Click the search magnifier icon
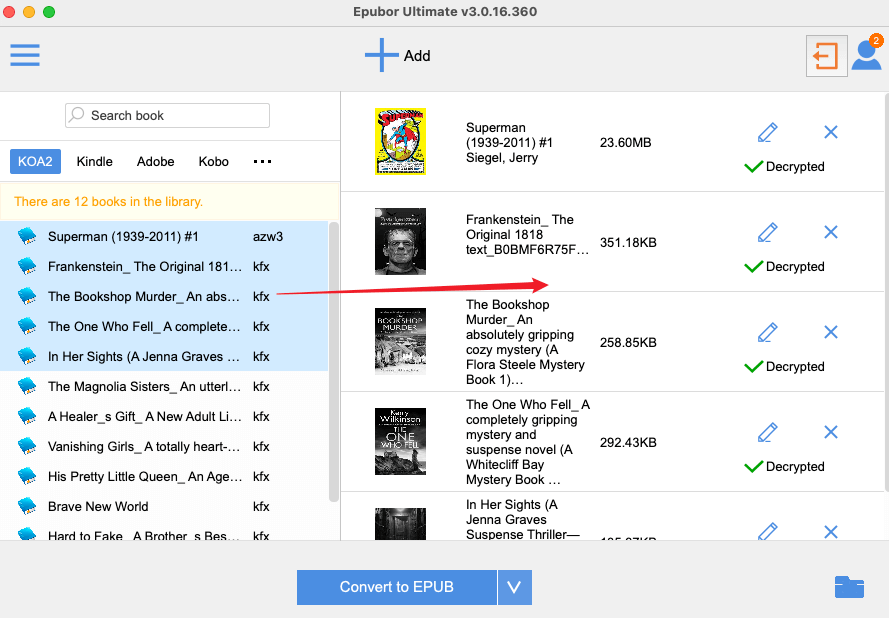Screen dimensions: 889x618 coord(76,115)
